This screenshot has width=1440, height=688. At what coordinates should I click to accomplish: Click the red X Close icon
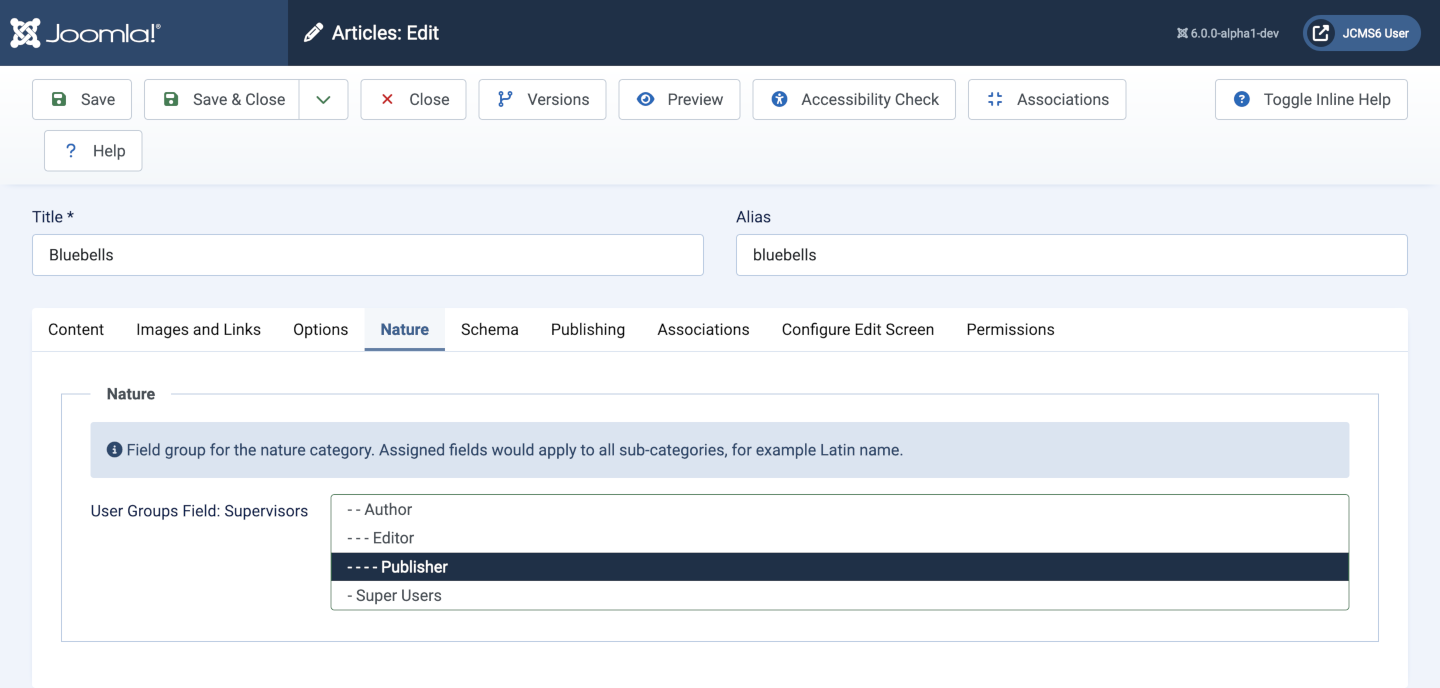387,99
